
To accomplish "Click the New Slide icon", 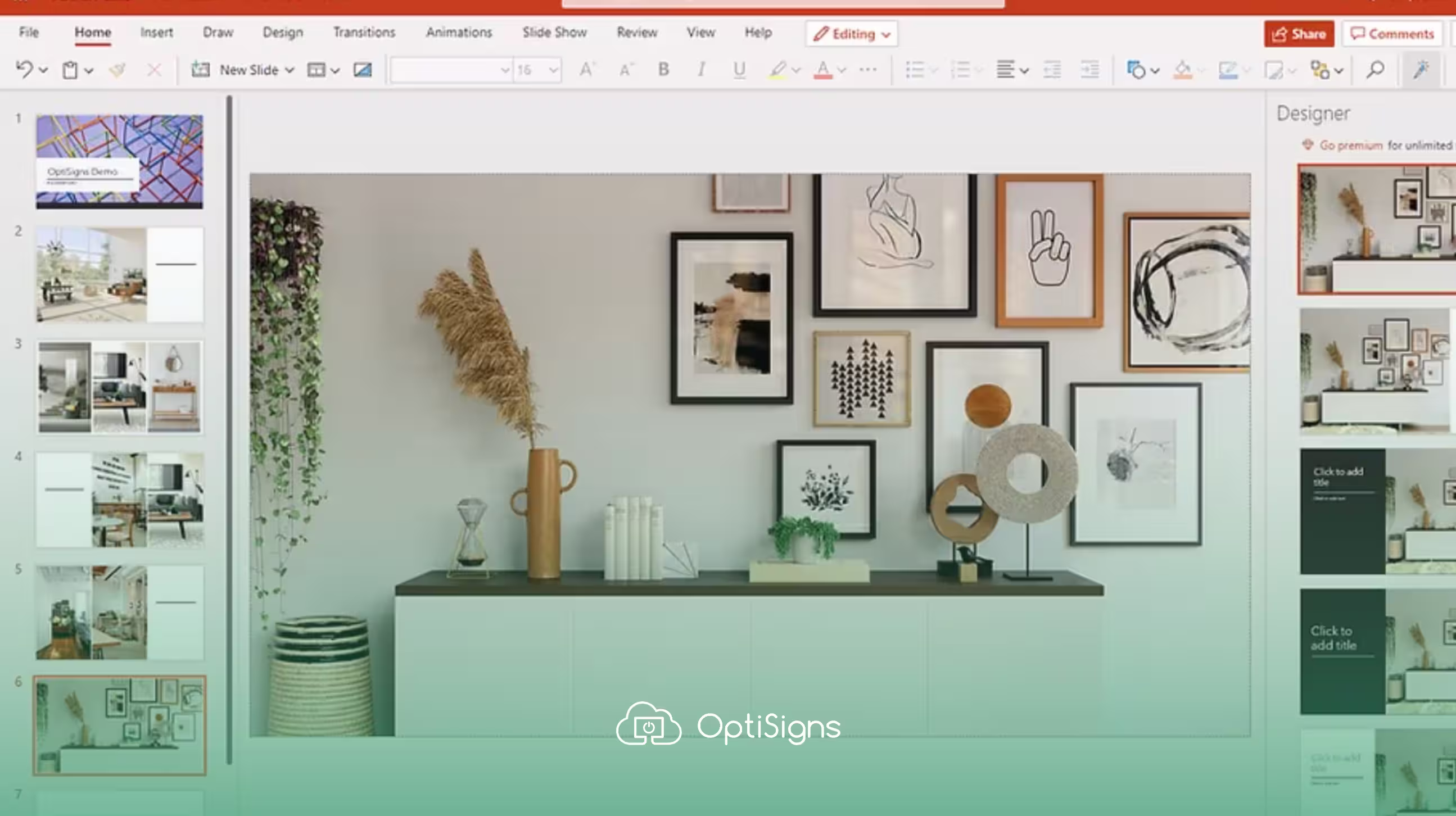I will [201, 70].
